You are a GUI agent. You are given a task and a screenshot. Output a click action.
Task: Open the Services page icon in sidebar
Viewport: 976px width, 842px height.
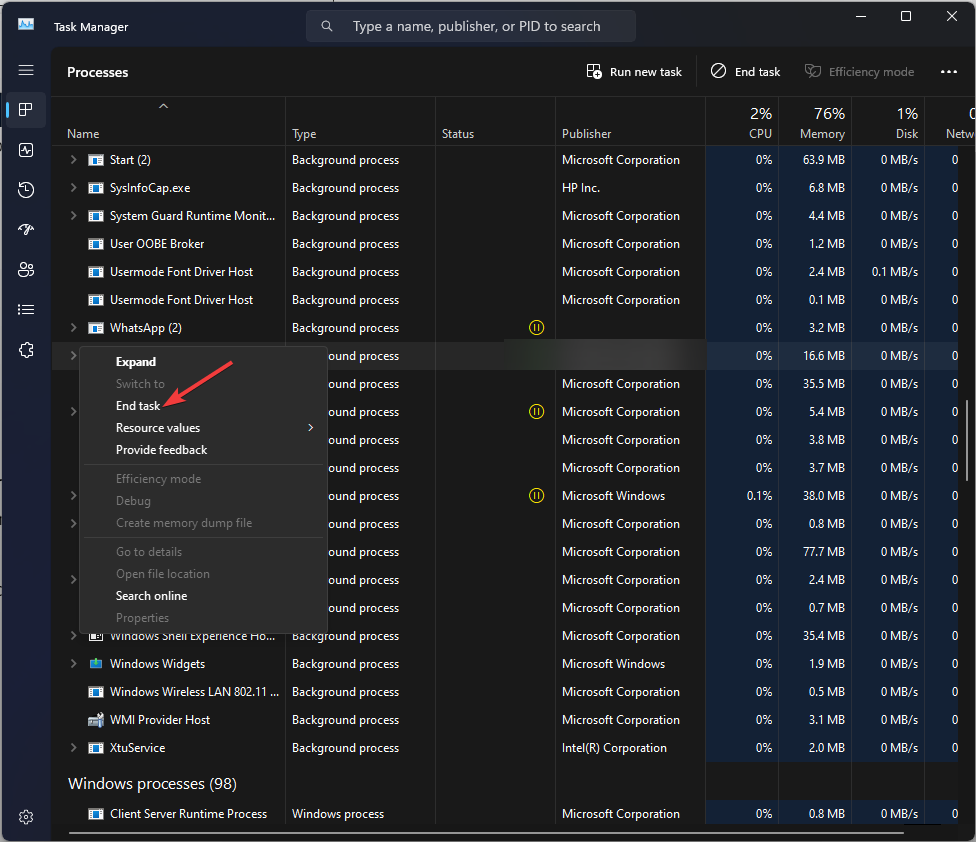26,350
